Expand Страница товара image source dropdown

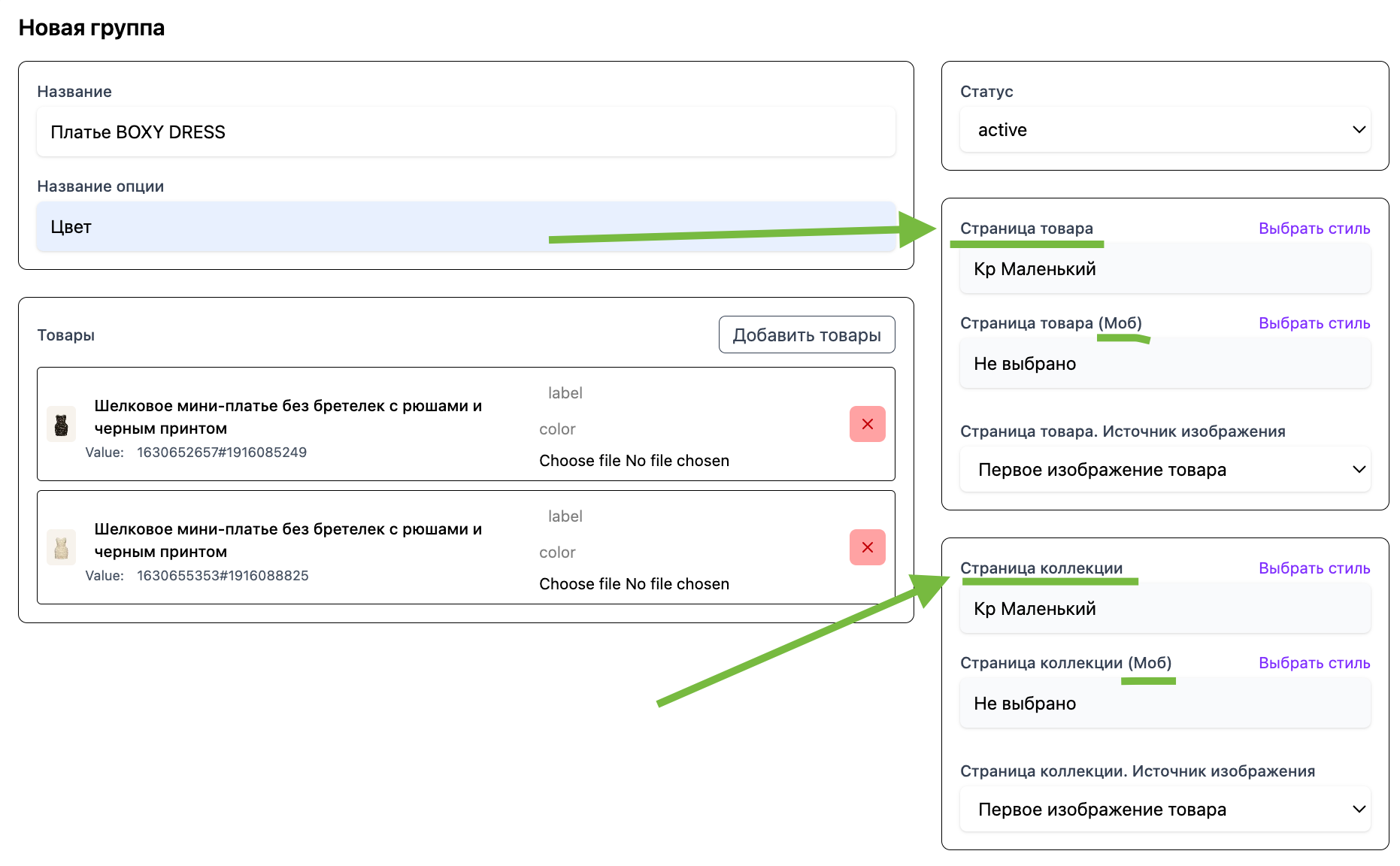tap(1165, 470)
